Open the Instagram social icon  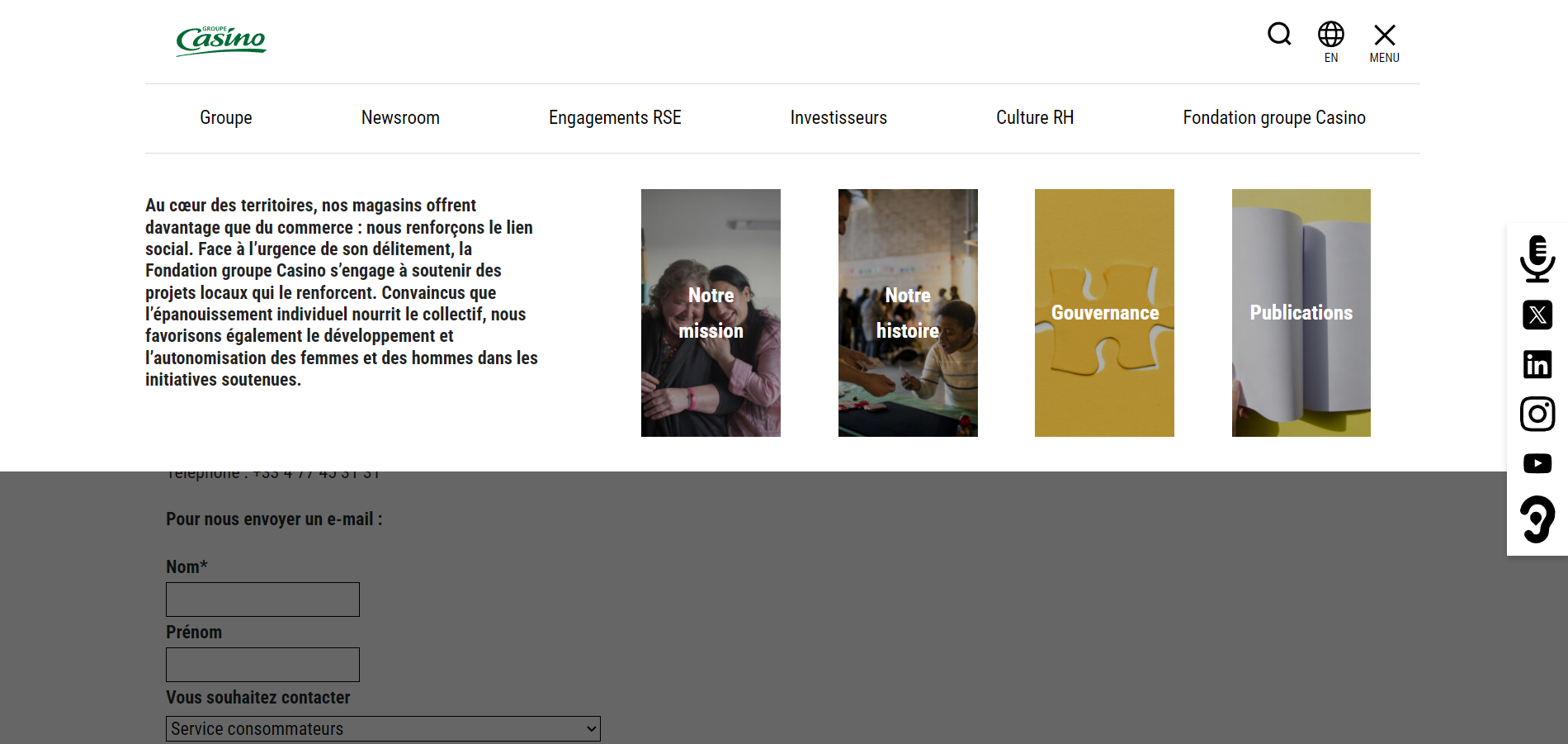[x=1537, y=414]
